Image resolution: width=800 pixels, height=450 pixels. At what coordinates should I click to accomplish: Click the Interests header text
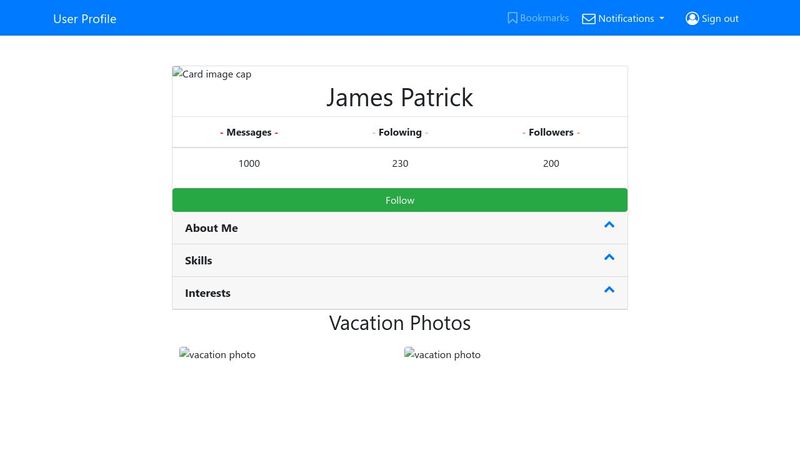click(208, 293)
